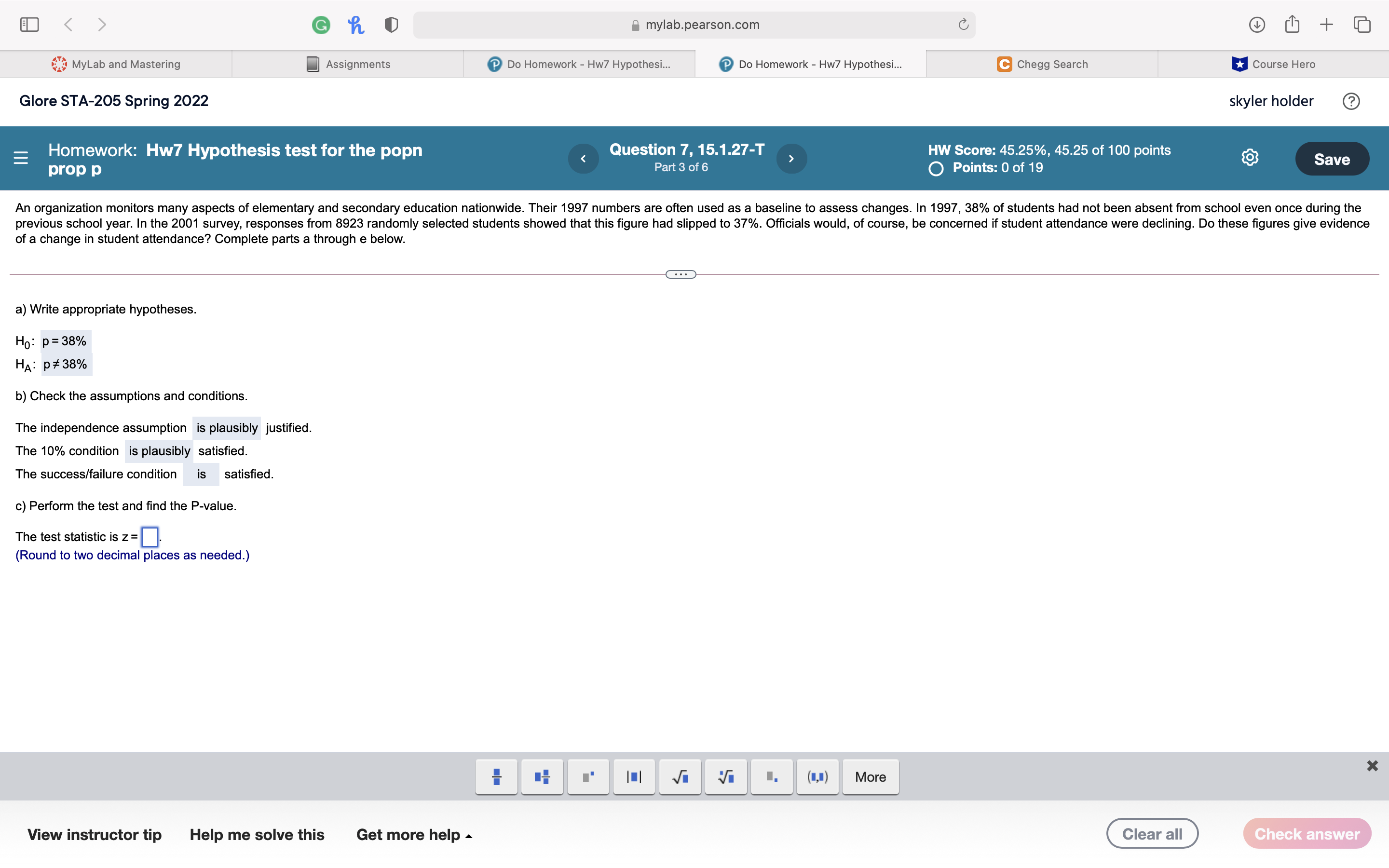The width and height of the screenshot is (1389, 868).
Task: Change the 'is plausibly' answer for independence assumption
Action: (227, 428)
